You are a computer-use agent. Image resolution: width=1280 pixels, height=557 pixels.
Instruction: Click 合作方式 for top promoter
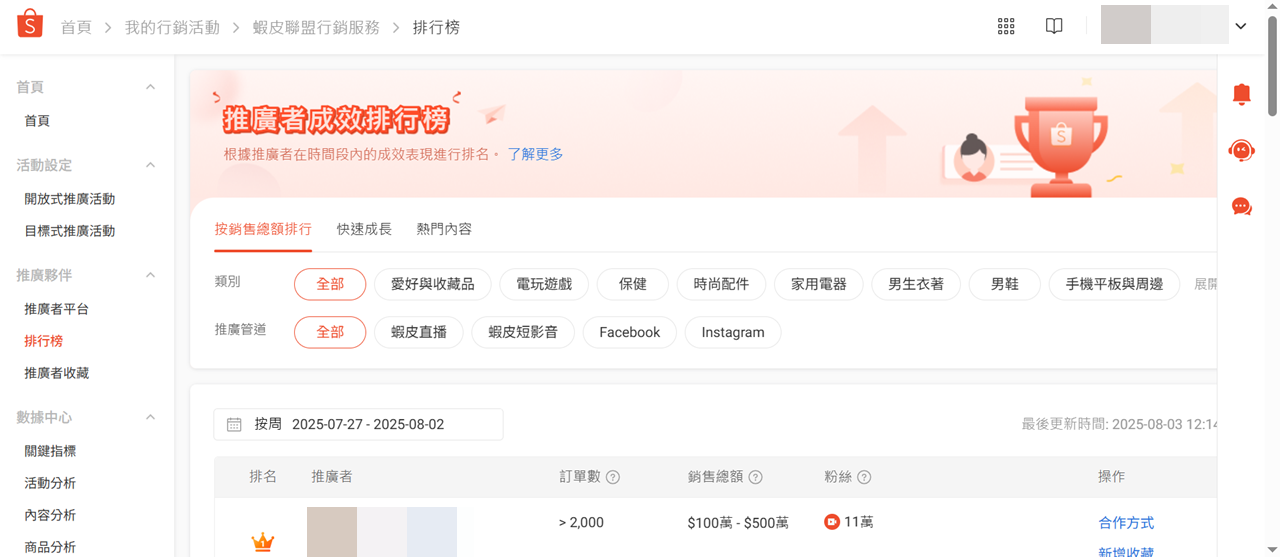pos(1126,523)
